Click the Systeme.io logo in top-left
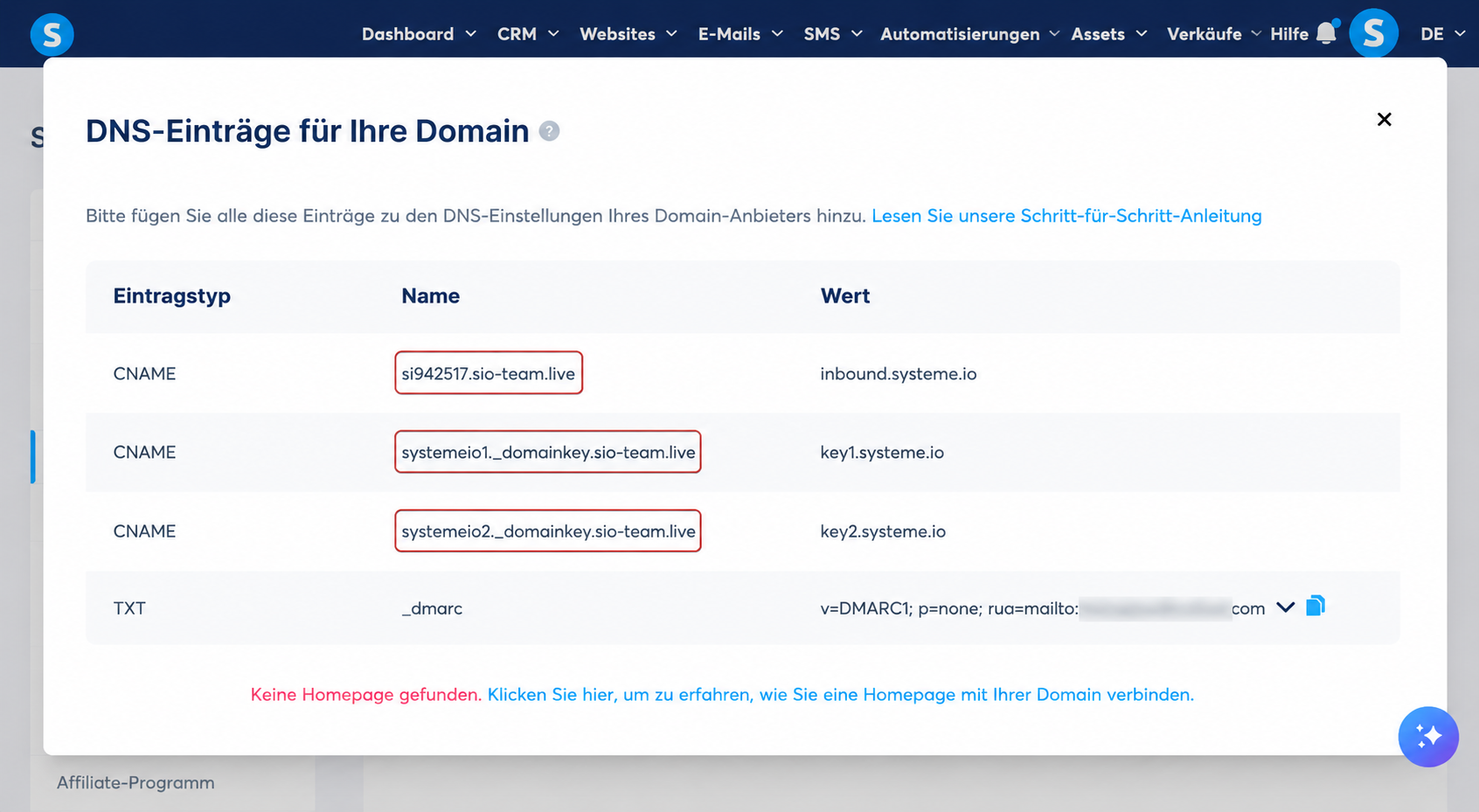The image size is (1479, 812). pyautogui.click(x=52, y=34)
